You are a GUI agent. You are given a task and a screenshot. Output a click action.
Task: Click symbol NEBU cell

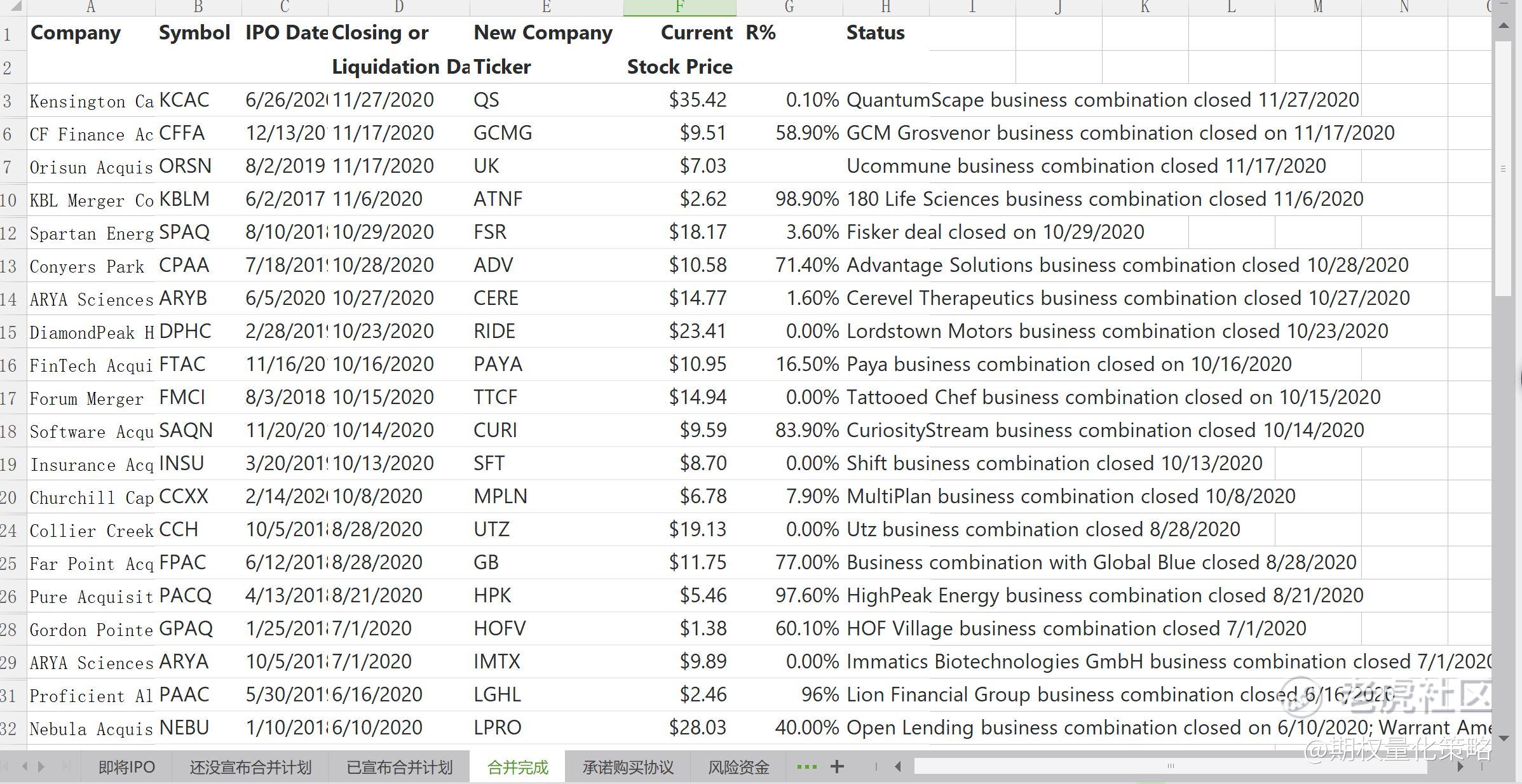198,727
